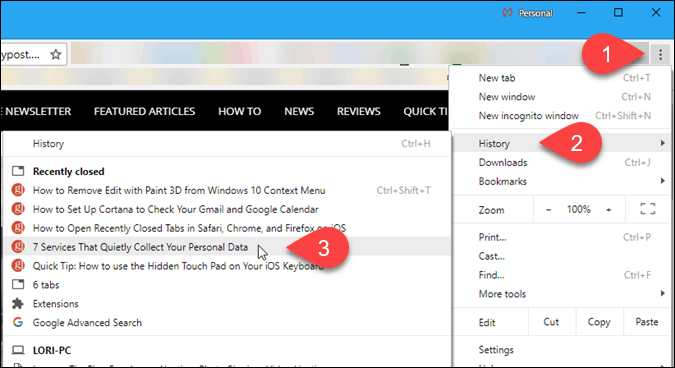Expand the Bookmarks submenu arrow
This screenshot has height=368, width=675.
[663, 181]
